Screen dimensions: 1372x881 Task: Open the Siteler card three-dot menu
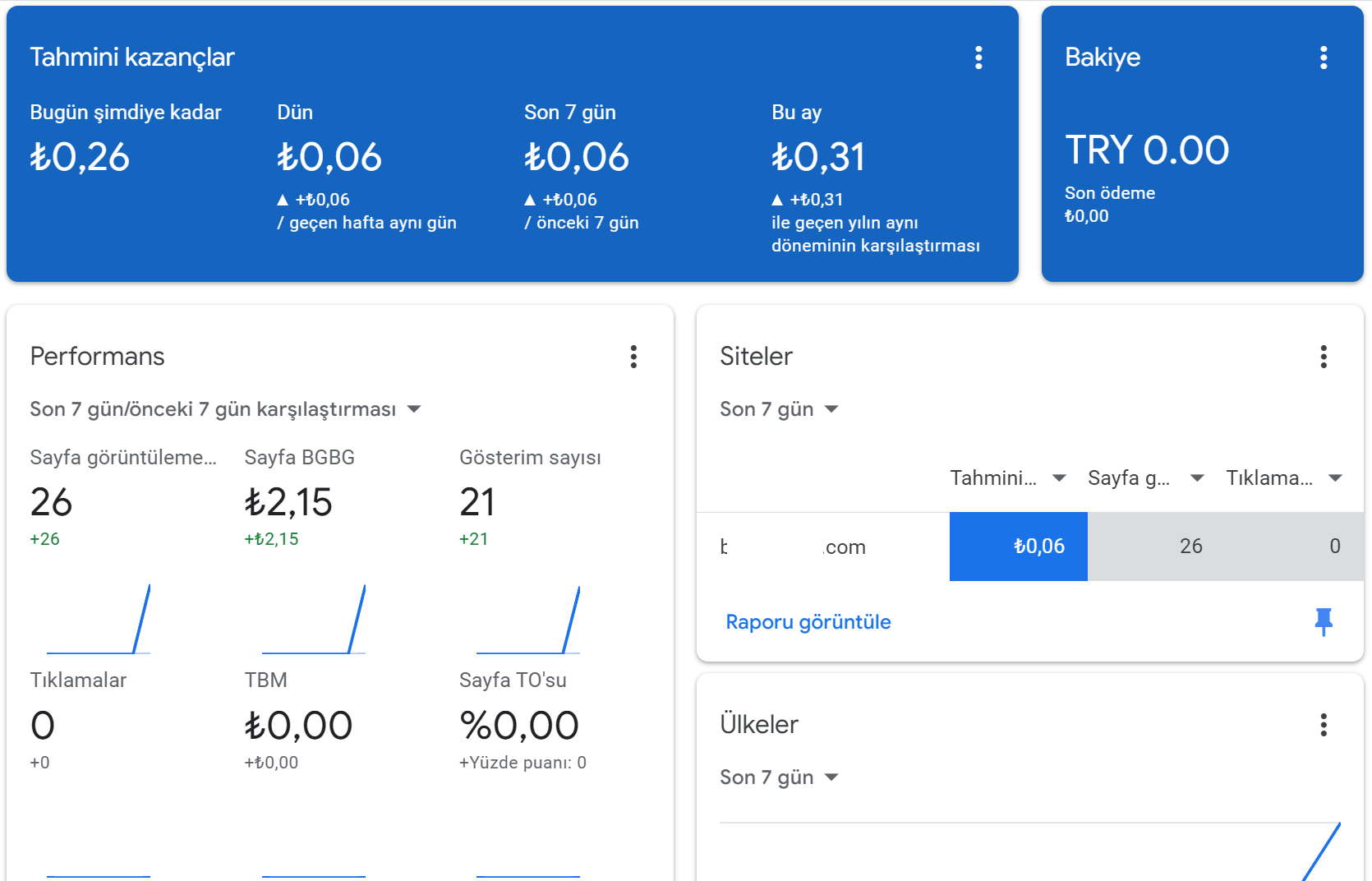1324,357
